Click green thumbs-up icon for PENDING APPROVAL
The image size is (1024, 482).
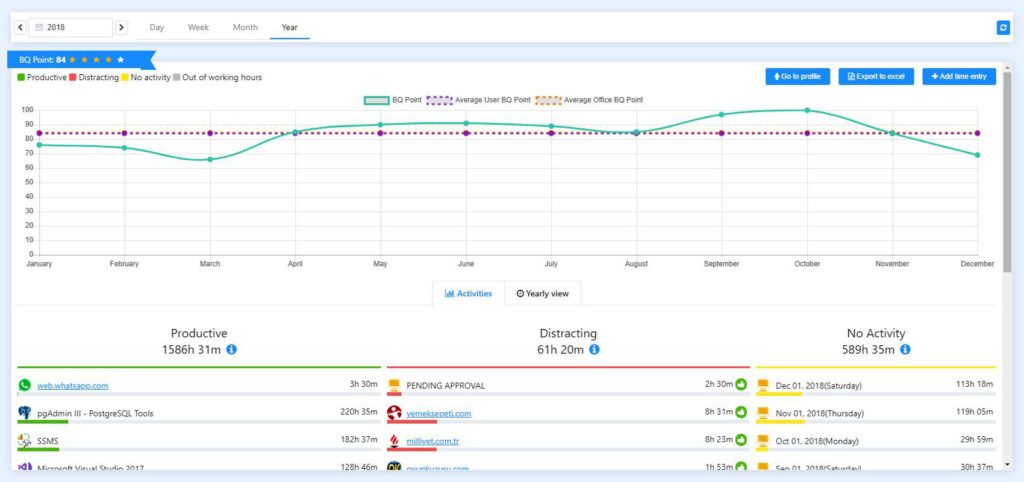741,384
